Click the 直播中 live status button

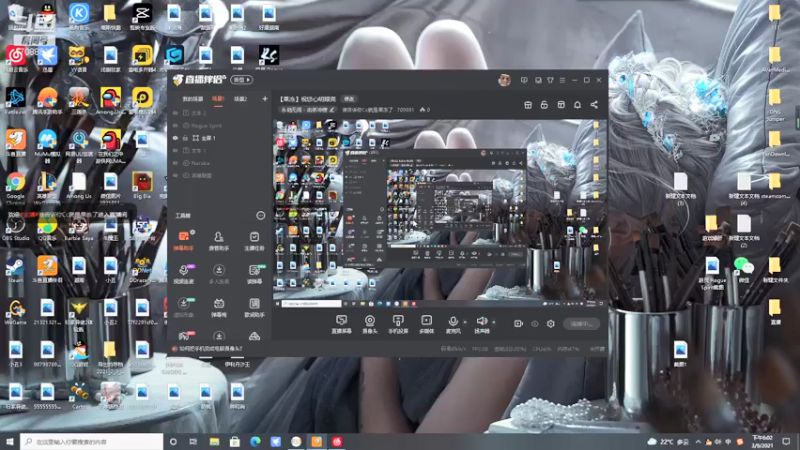tap(582, 323)
